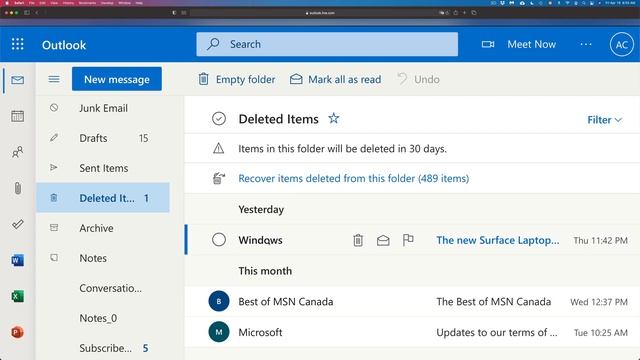Click the Tue 10:25 AM timestamp
This screenshot has width=640, height=360.
601,333
